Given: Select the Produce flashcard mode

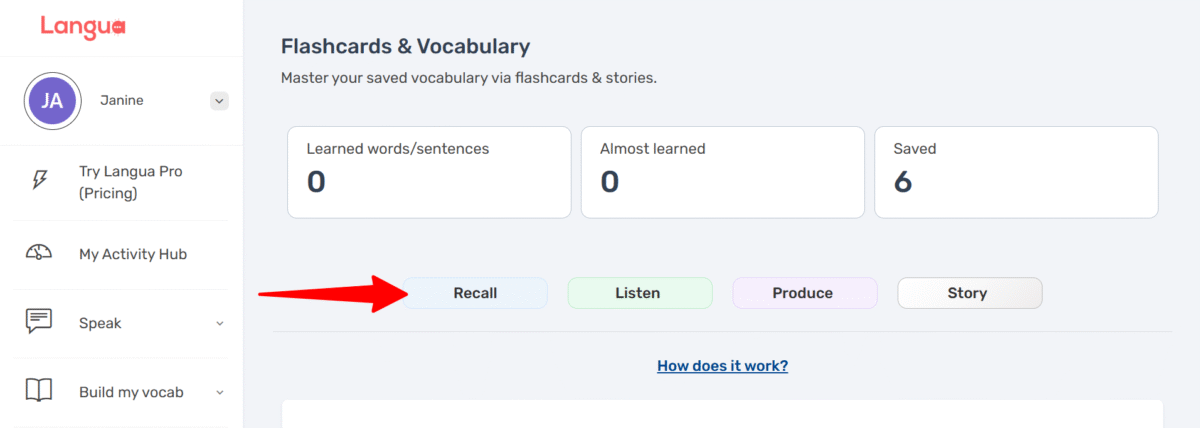Looking at the screenshot, I should [x=803, y=293].
